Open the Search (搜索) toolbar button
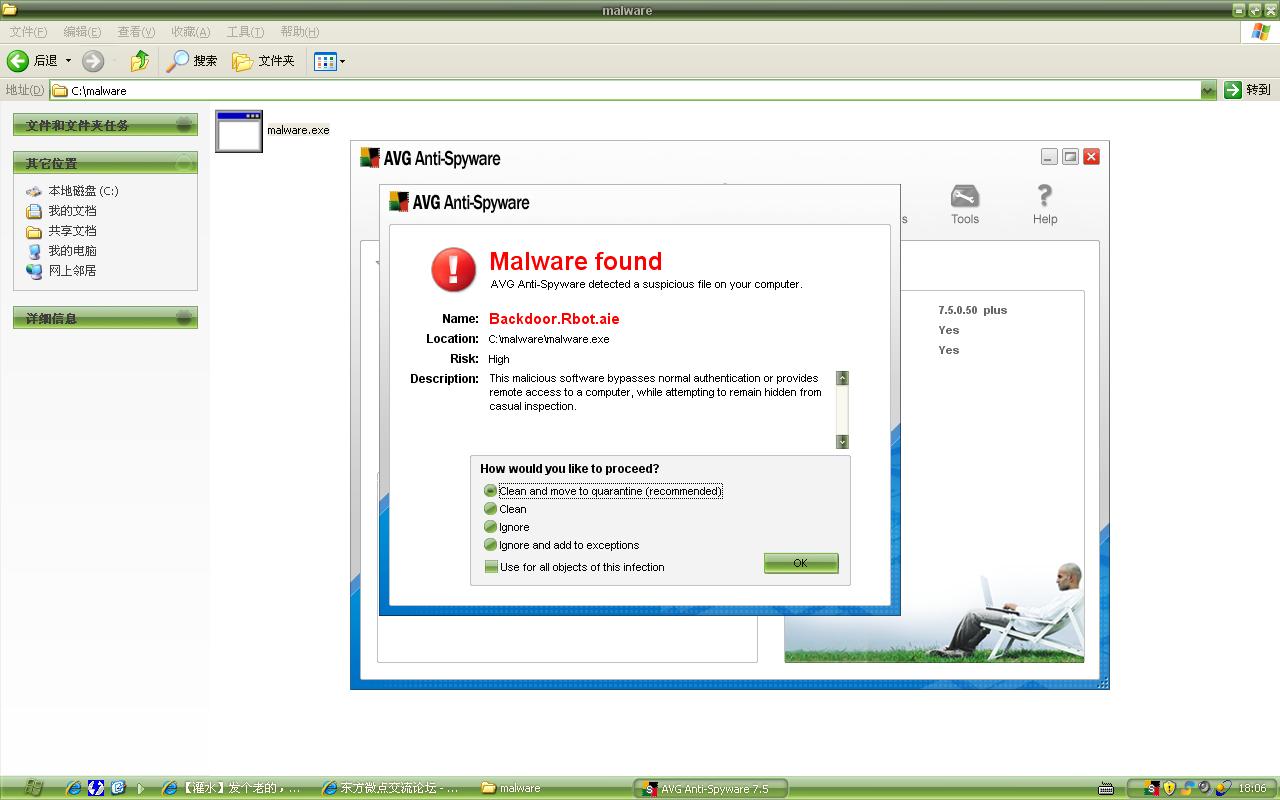Image resolution: width=1280 pixels, height=800 pixels. tap(192, 61)
